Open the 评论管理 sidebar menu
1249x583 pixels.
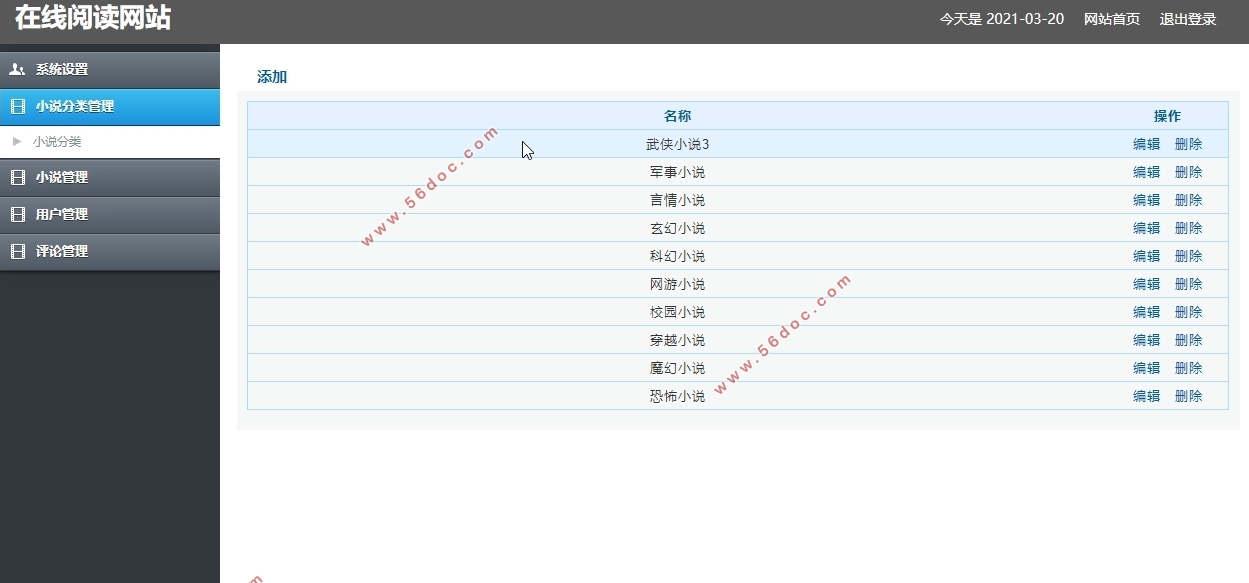(x=62, y=251)
